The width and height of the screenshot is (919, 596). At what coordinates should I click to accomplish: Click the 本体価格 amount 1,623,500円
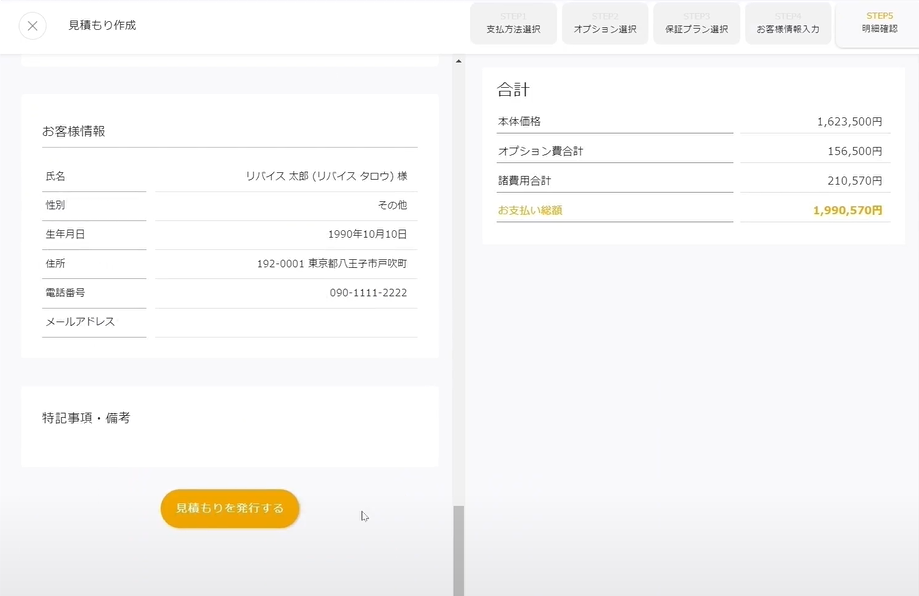click(849, 122)
